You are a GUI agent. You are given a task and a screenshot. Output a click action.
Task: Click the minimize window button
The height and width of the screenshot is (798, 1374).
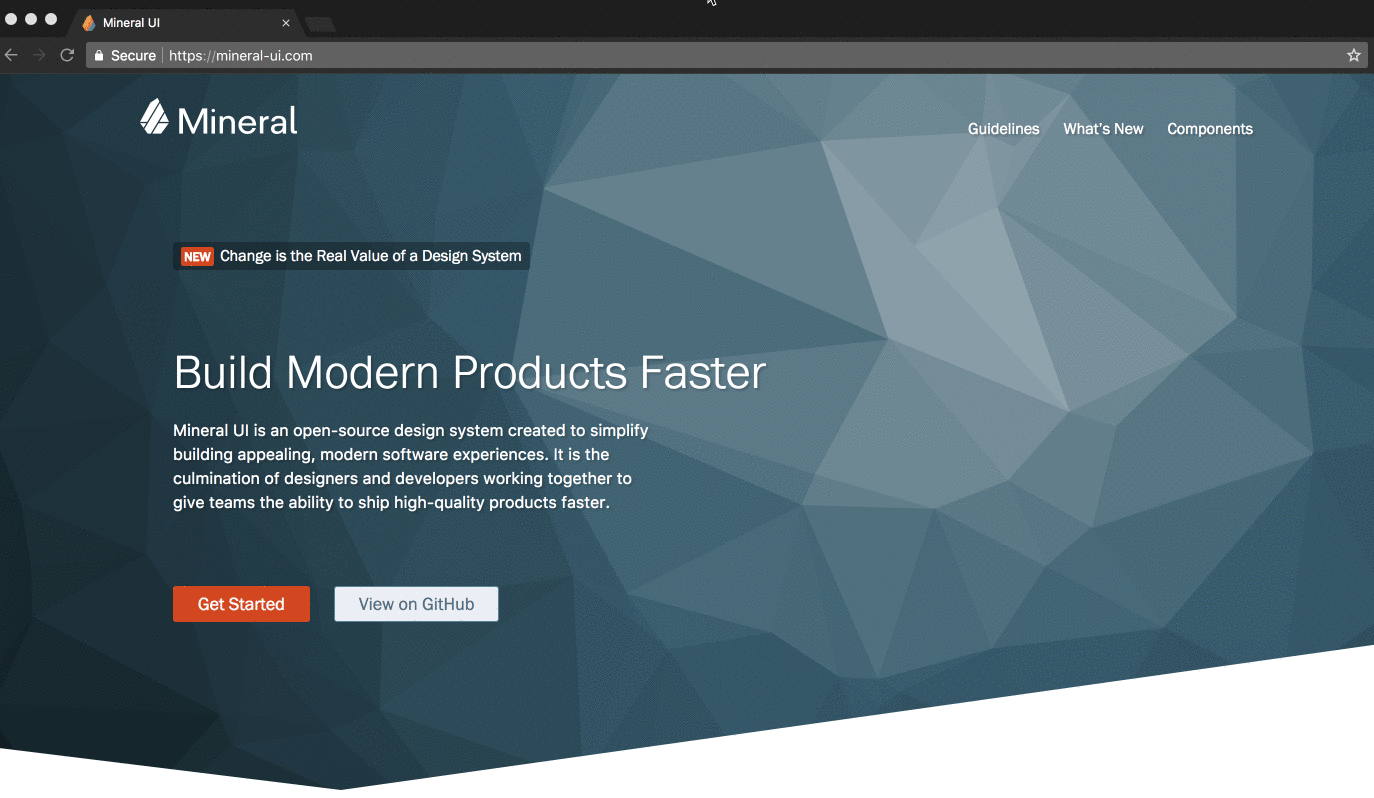click(31, 19)
